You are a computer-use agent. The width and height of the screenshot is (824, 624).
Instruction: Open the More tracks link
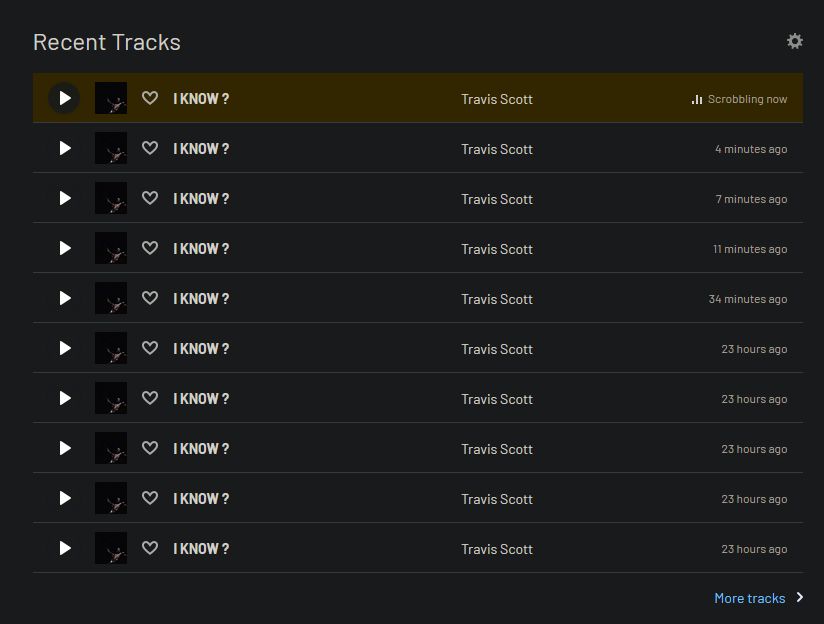tap(749, 597)
